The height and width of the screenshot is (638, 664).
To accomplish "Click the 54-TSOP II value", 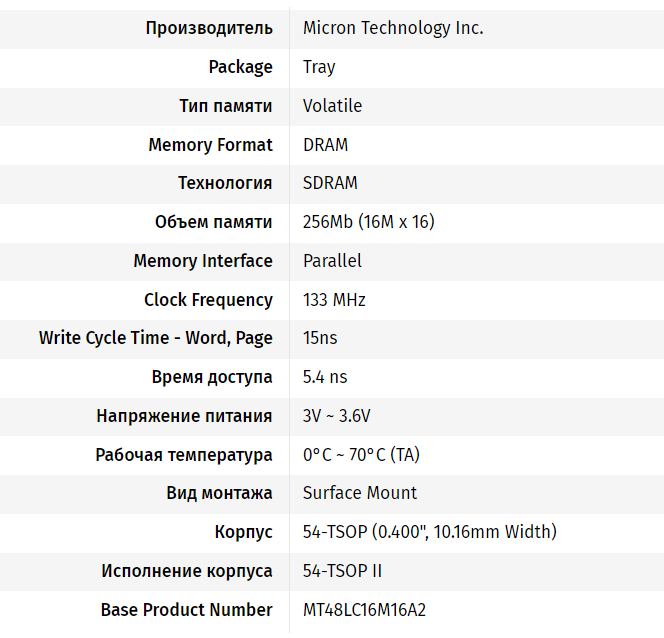I will [x=342, y=571].
